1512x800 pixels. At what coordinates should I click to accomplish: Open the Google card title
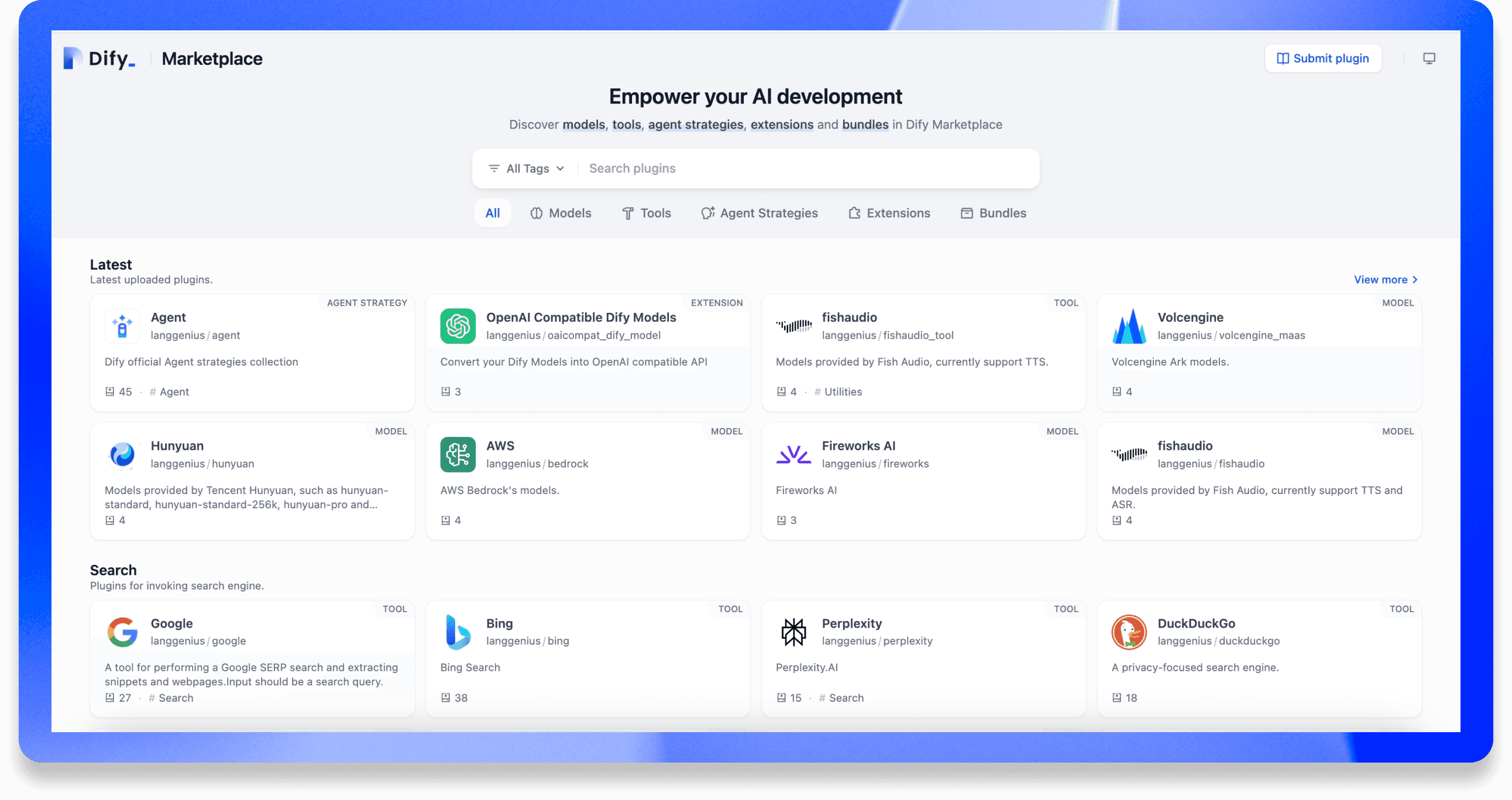tap(171, 623)
